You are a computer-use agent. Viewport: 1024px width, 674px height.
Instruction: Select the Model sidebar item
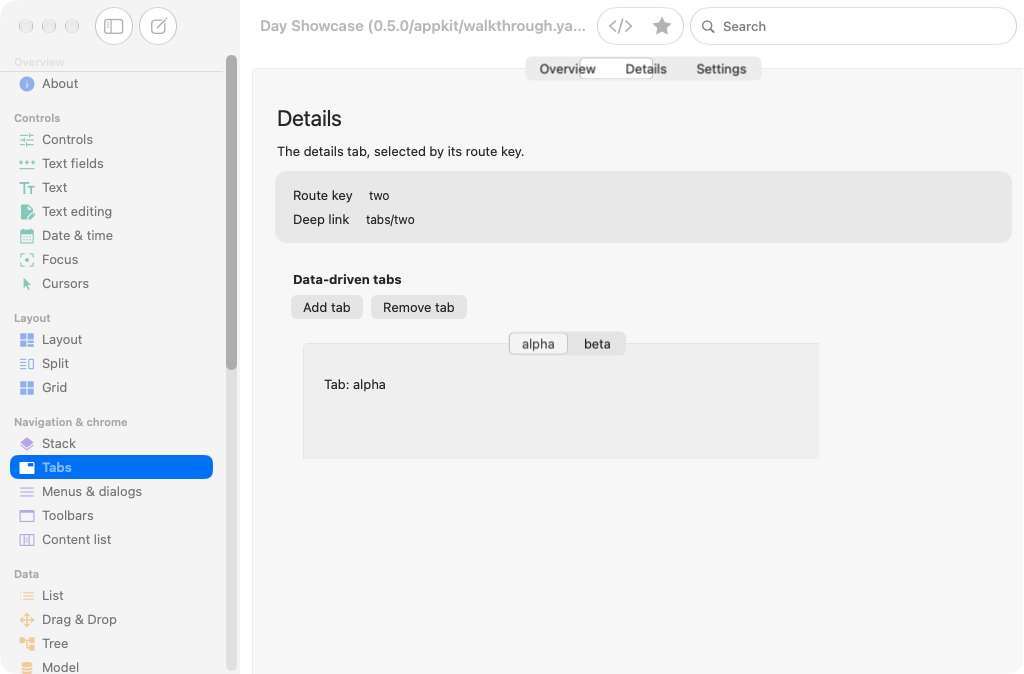pyautogui.click(x=112, y=667)
